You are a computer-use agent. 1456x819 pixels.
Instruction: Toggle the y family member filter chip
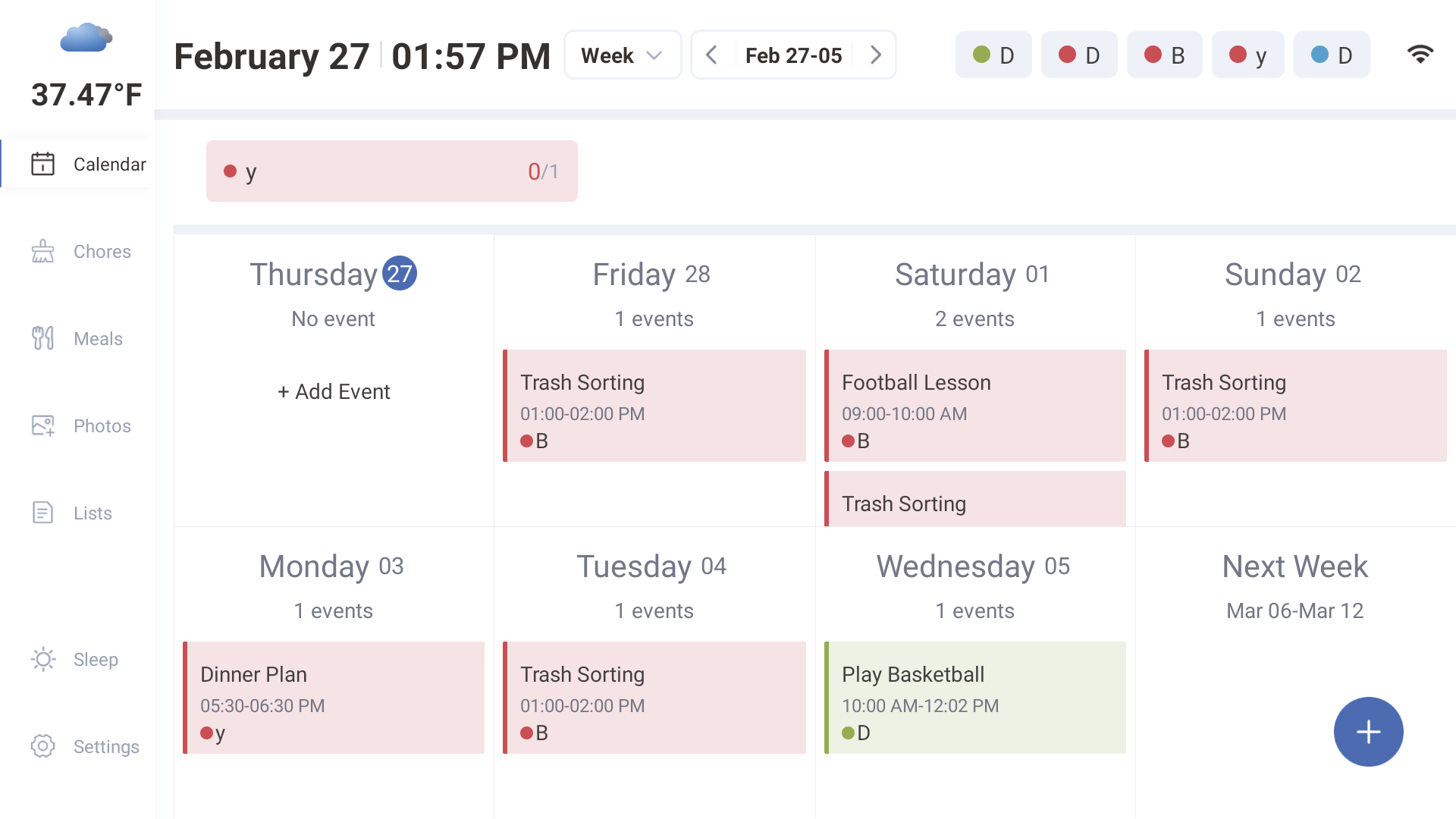pyautogui.click(x=1247, y=54)
